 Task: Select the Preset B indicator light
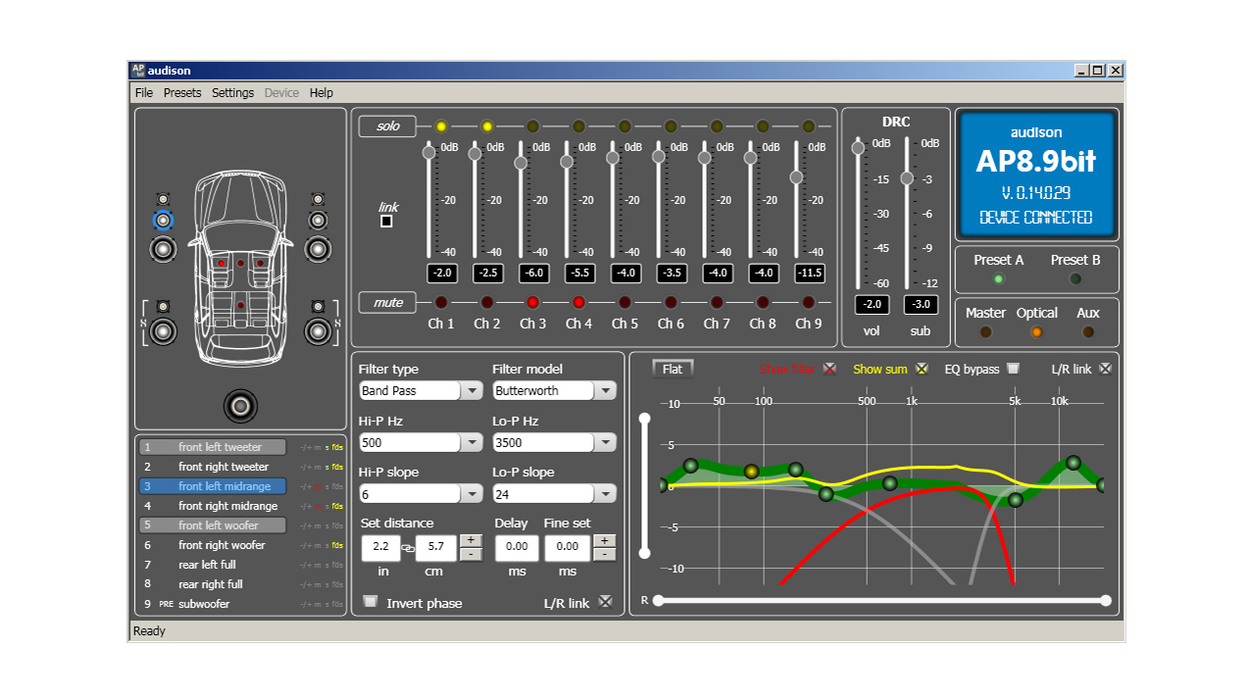(x=1075, y=279)
